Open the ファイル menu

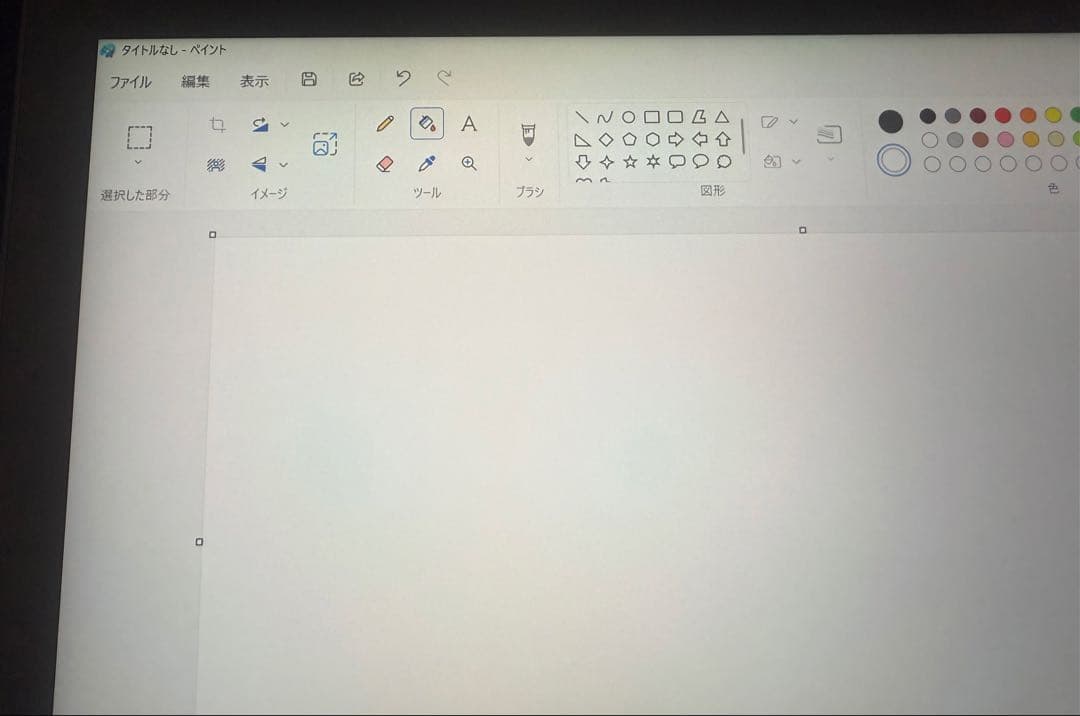(x=131, y=82)
